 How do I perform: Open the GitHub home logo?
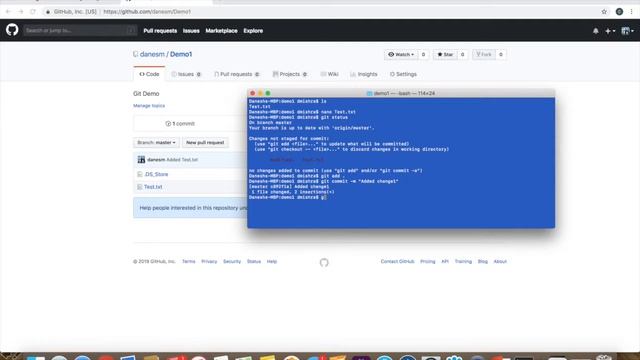[x=12, y=30]
